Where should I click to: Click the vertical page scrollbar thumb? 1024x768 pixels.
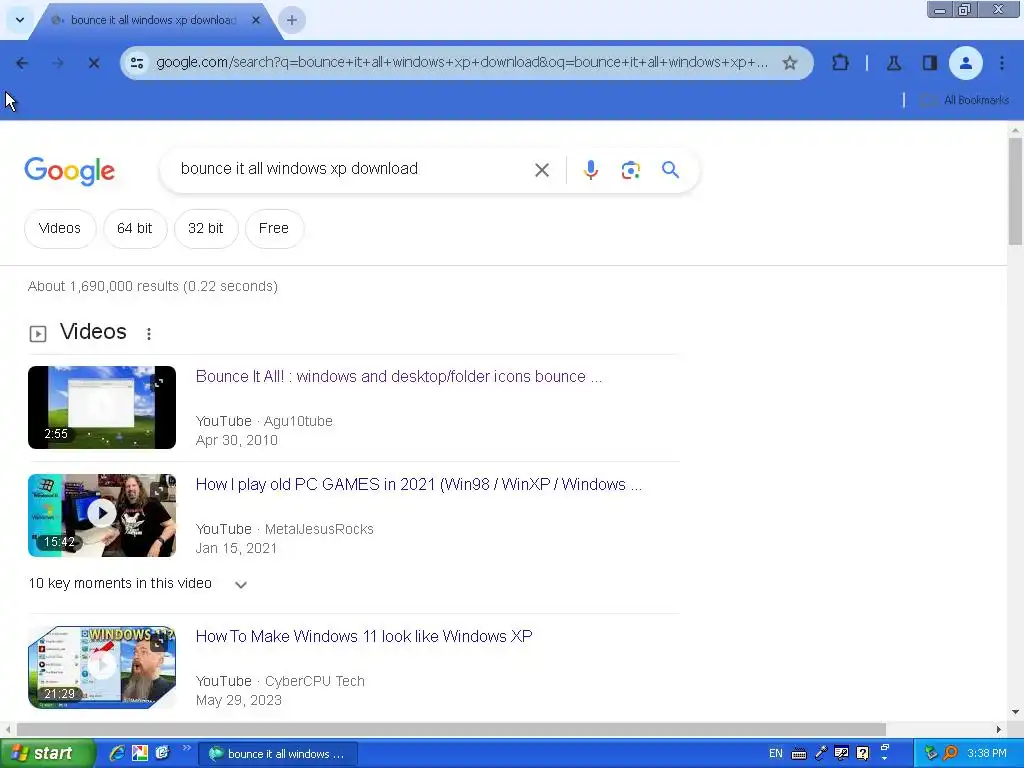click(x=1015, y=191)
